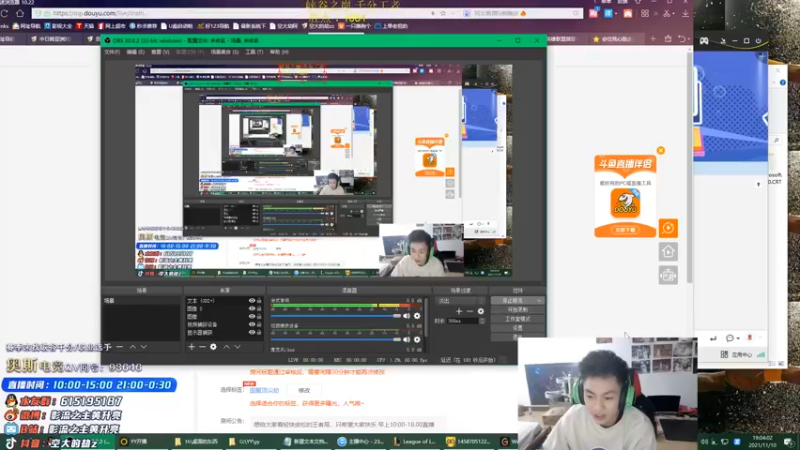The image size is (800, 450).
Task: Toggle visibility of 图像 2 source
Action: pyautogui.click(x=252, y=309)
